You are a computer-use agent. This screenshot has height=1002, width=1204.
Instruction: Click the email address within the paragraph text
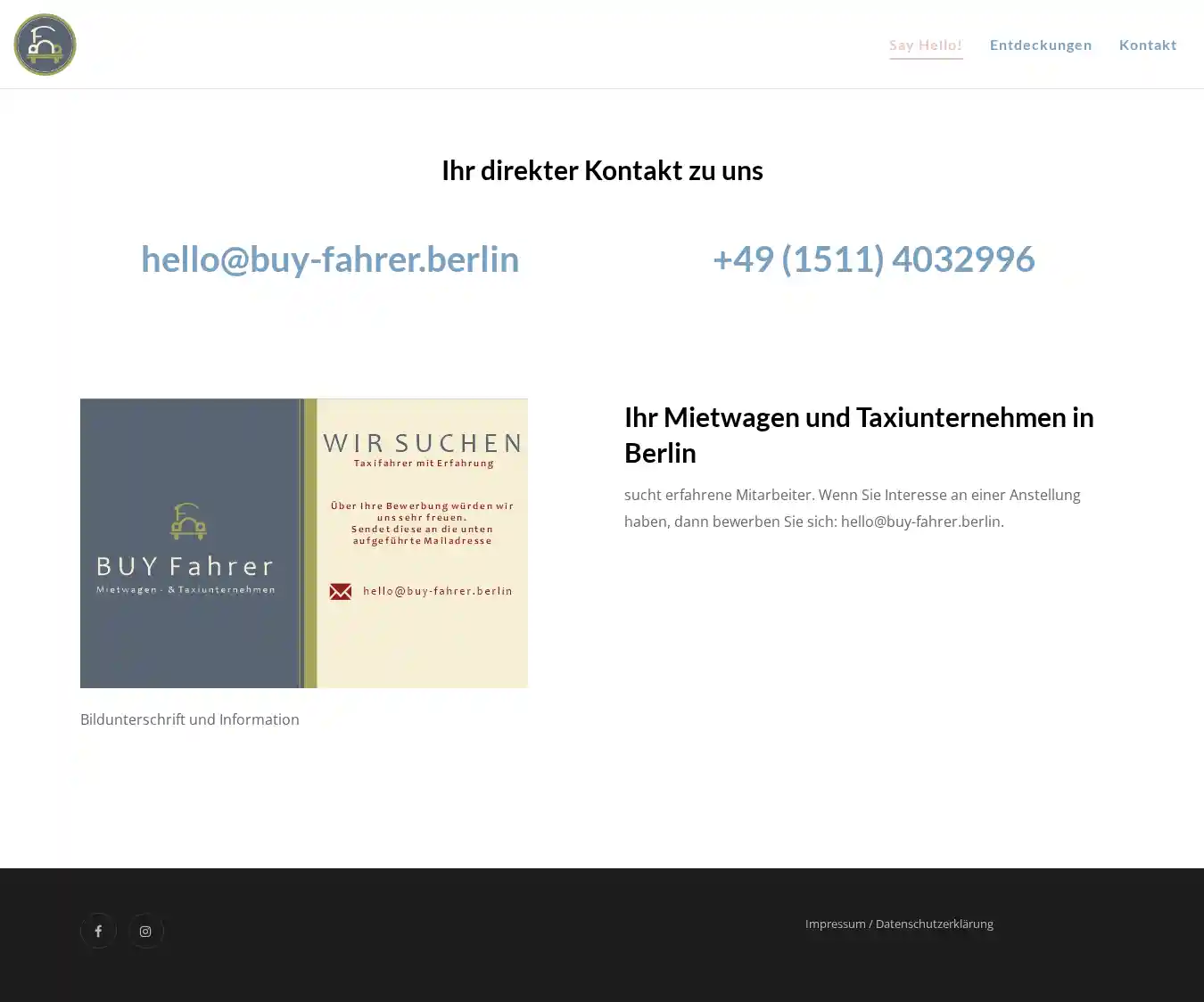[x=920, y=522]
